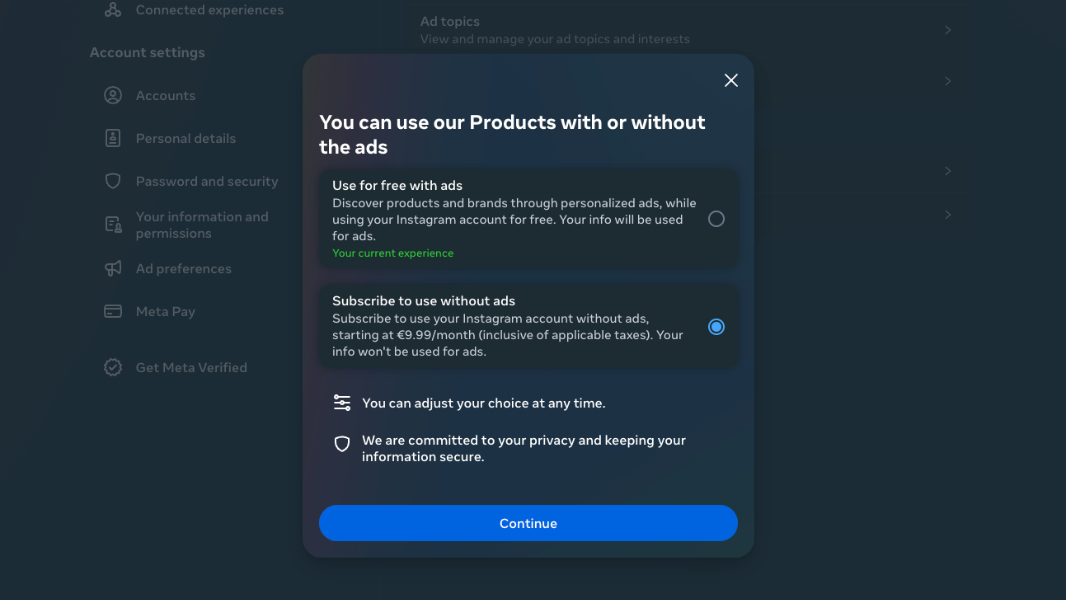This screenshot has width=1066, height=600.
Task: Open Personal details via its card icon
Action: click(x=113, y=138)
